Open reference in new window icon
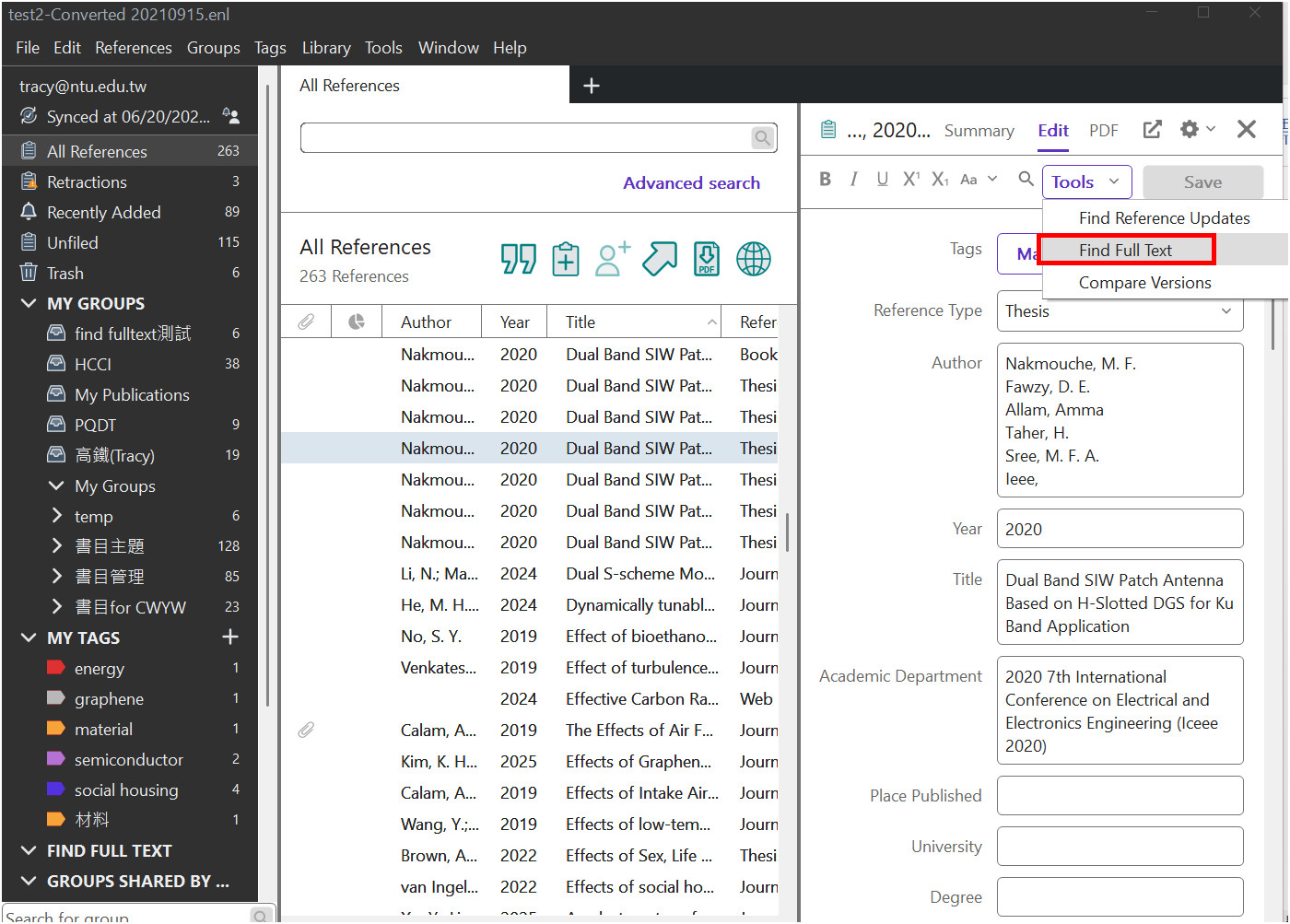The image size is (1290, 924). point(1153,130)
